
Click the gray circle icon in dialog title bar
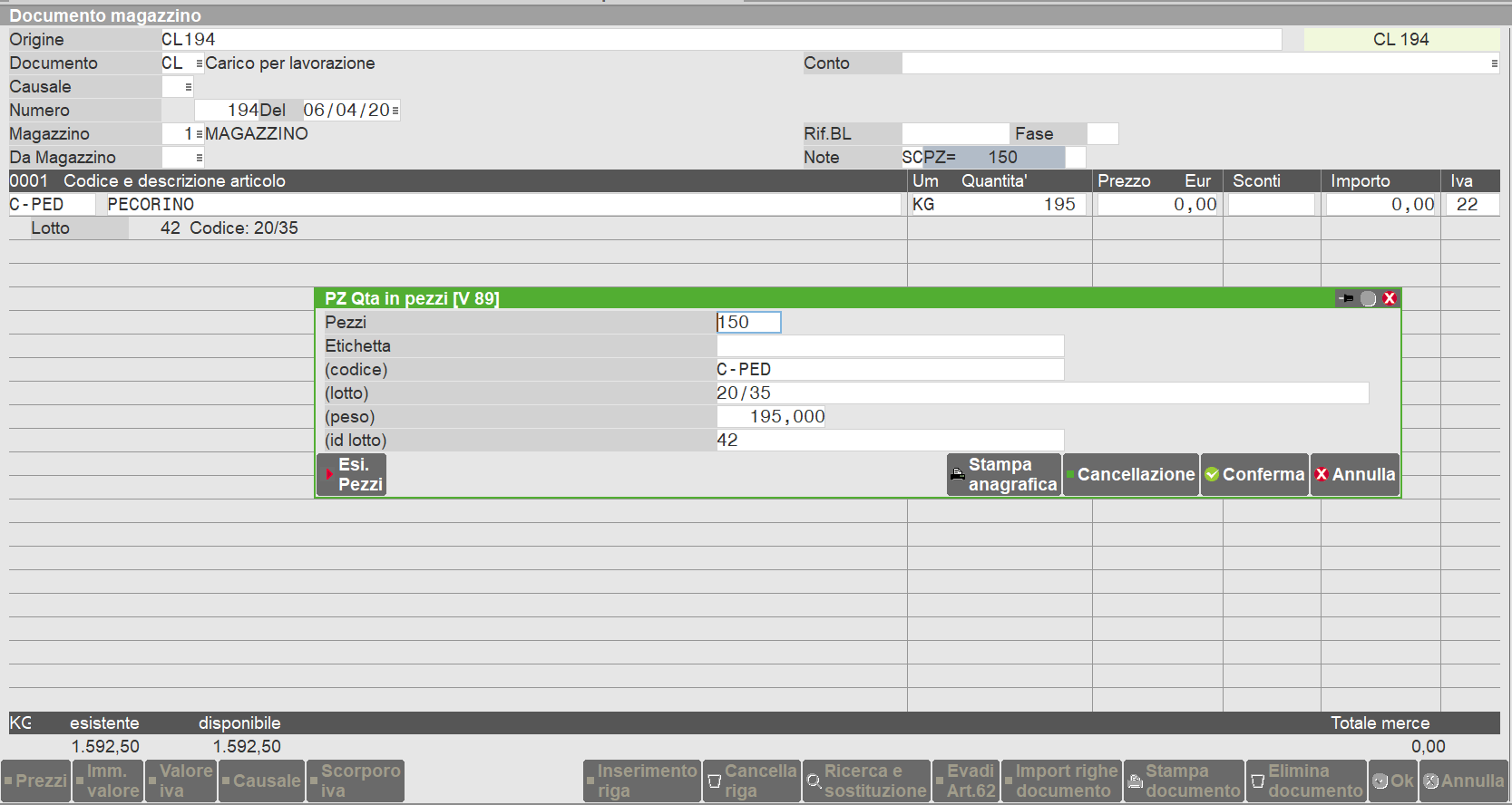1368,298
